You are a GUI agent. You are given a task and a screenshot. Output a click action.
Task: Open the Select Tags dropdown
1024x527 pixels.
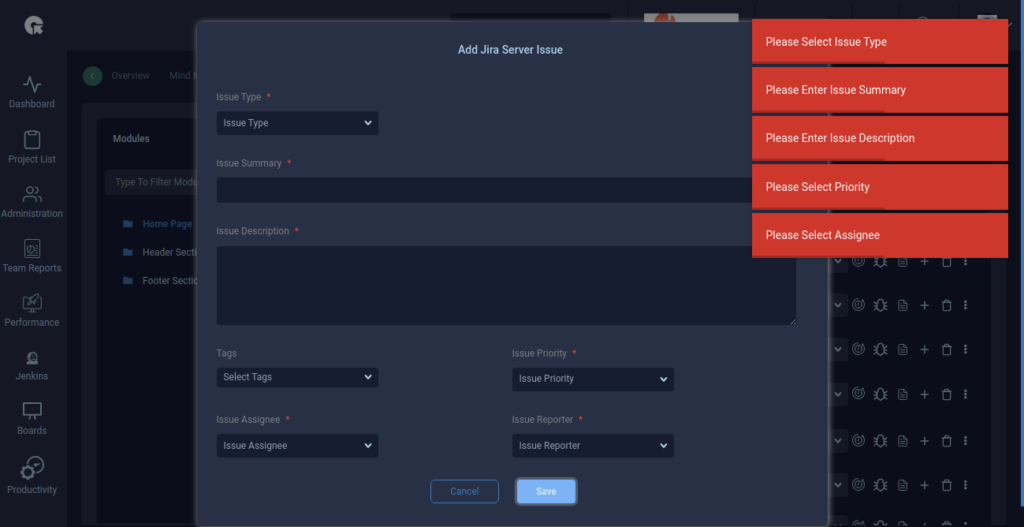click(x=297, y=377)
